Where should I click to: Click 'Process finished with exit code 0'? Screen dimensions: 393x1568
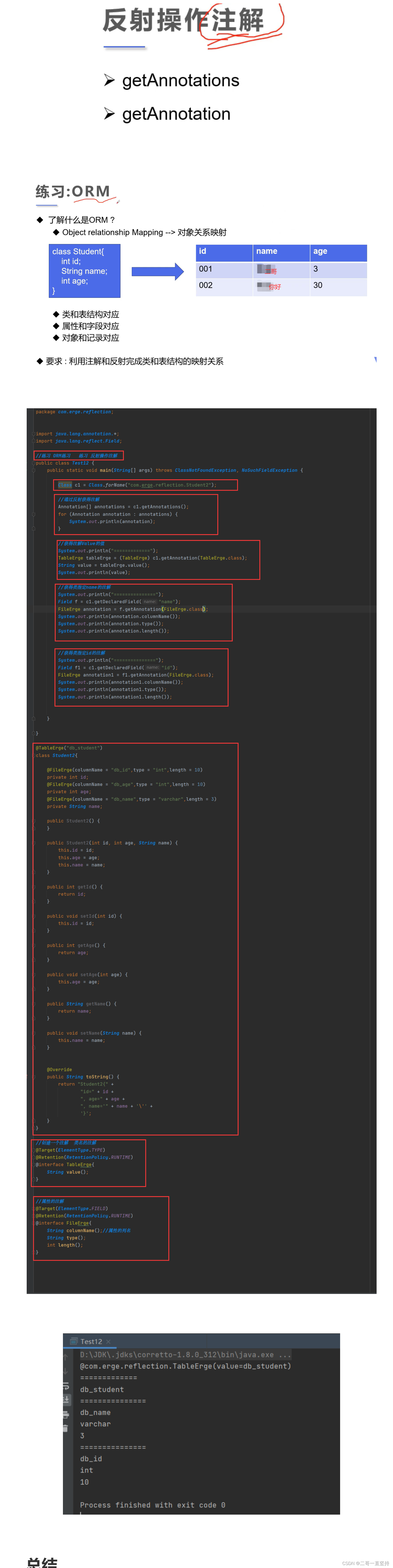coord(153,1505)
